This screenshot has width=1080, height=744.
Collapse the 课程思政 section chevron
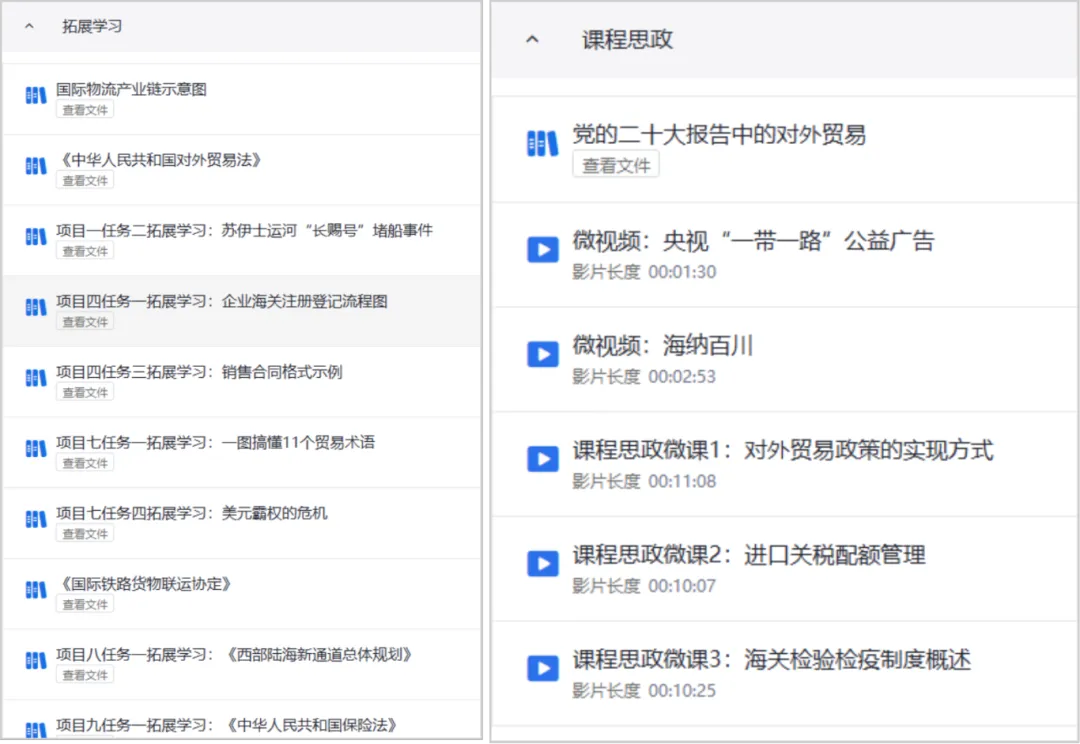[x=532, y=40]
